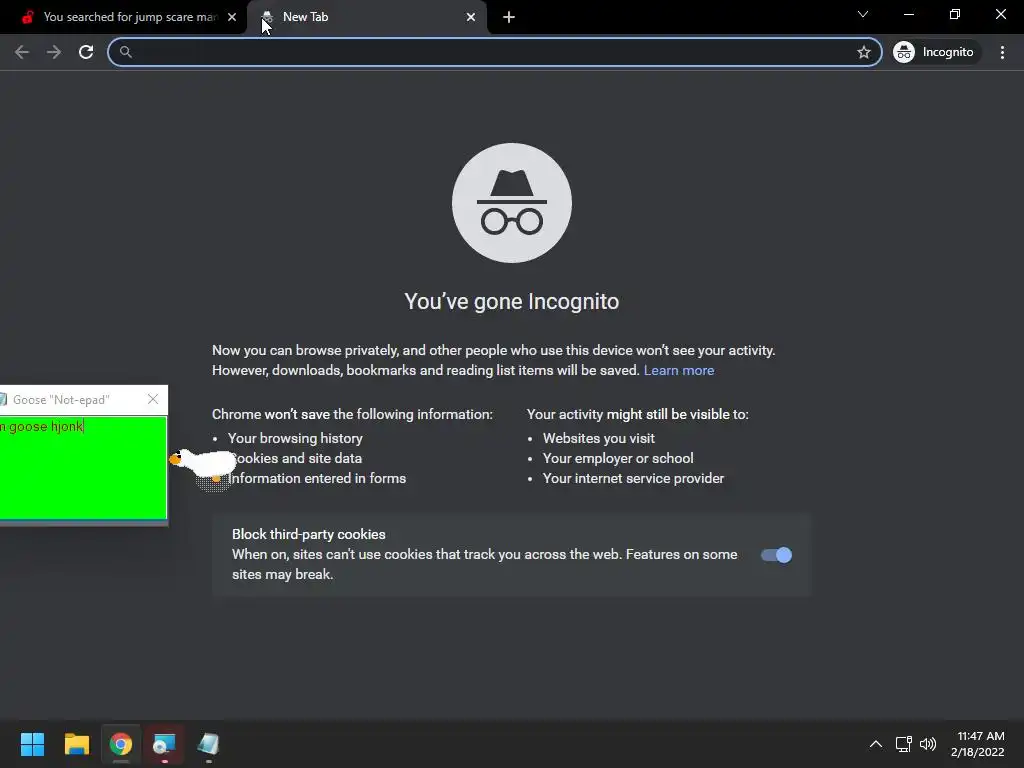Open the clock showing 11:47 AM
Image resolution: width=1024 pixels, height=768 pixels.
[x=978, y=744]
